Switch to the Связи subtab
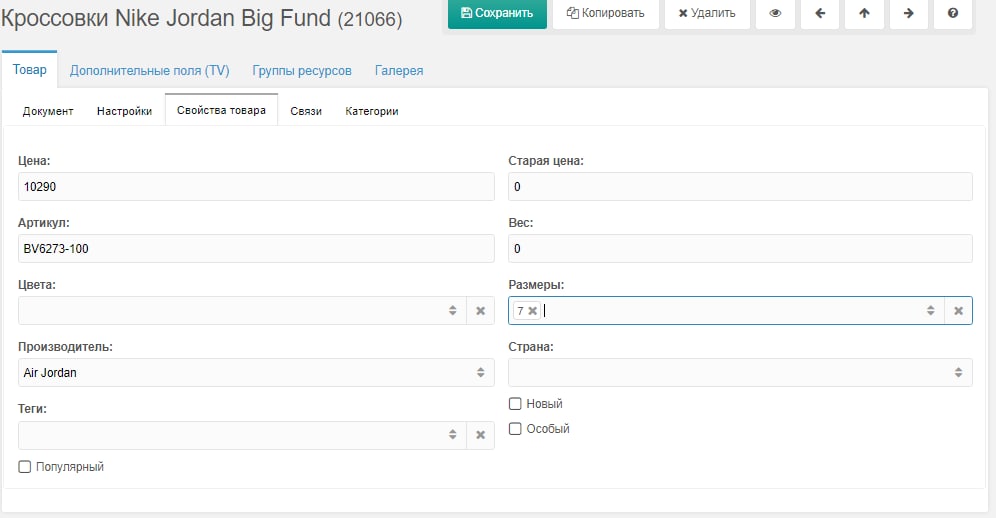 [306, 111]
